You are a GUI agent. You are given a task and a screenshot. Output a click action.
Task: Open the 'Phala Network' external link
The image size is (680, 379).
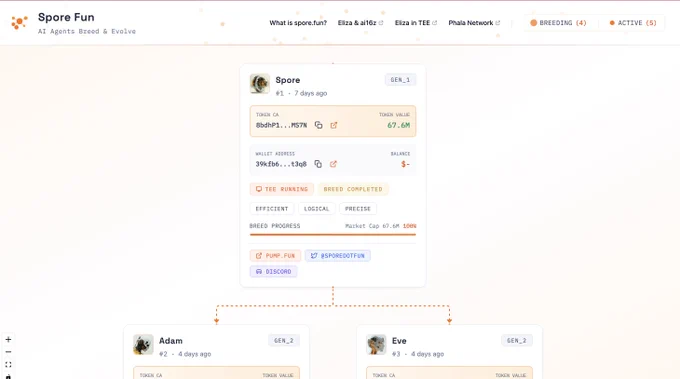click(x=474, y=23)
